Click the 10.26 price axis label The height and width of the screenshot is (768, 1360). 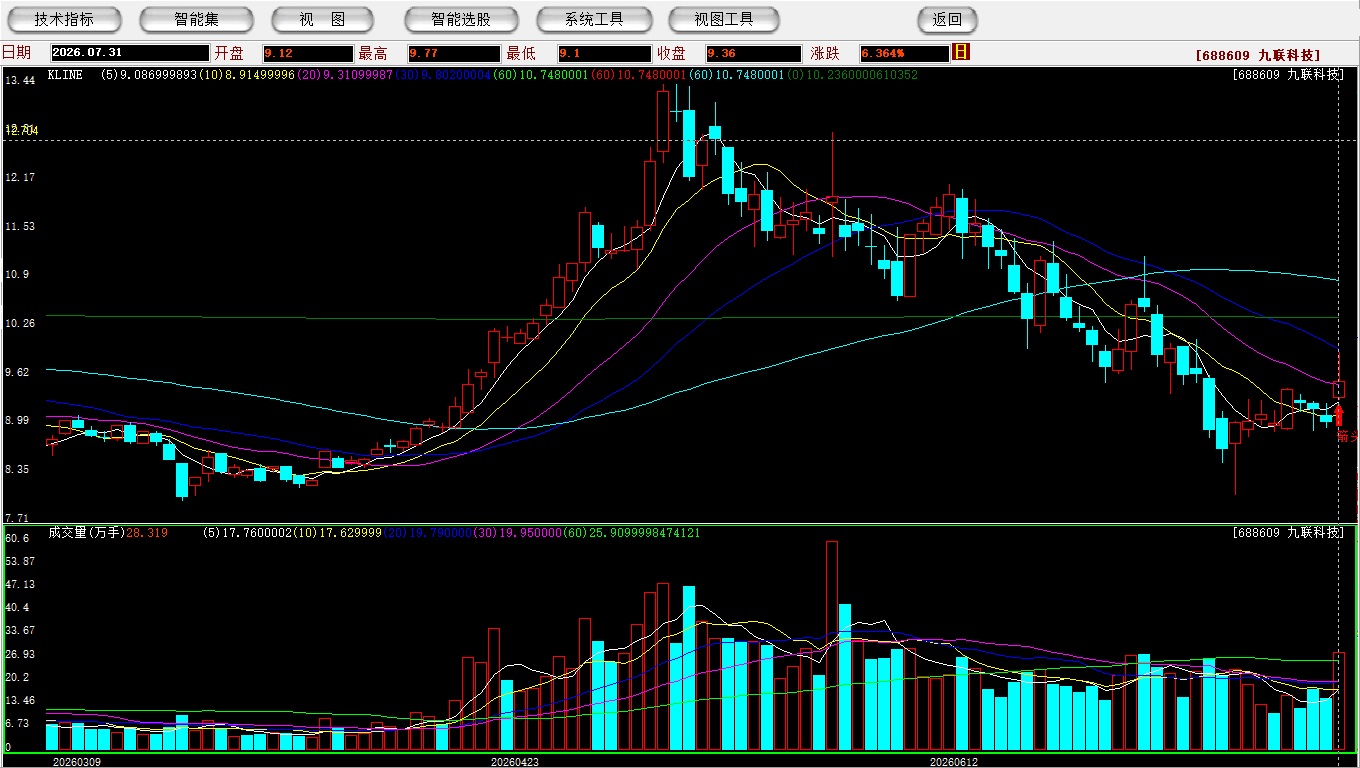(x=20, y=323)
